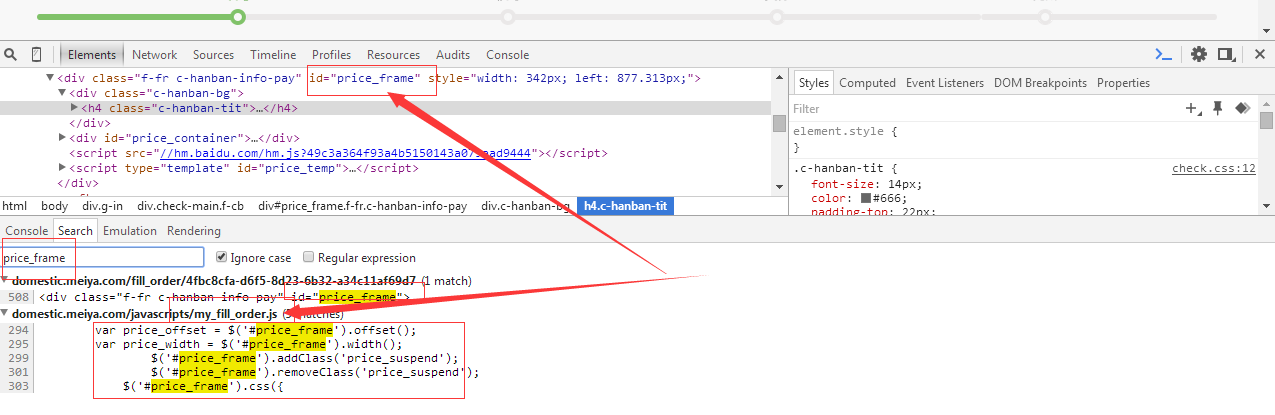
Task: Open DevTools settings gear
Action: (x=1198, y=55)
